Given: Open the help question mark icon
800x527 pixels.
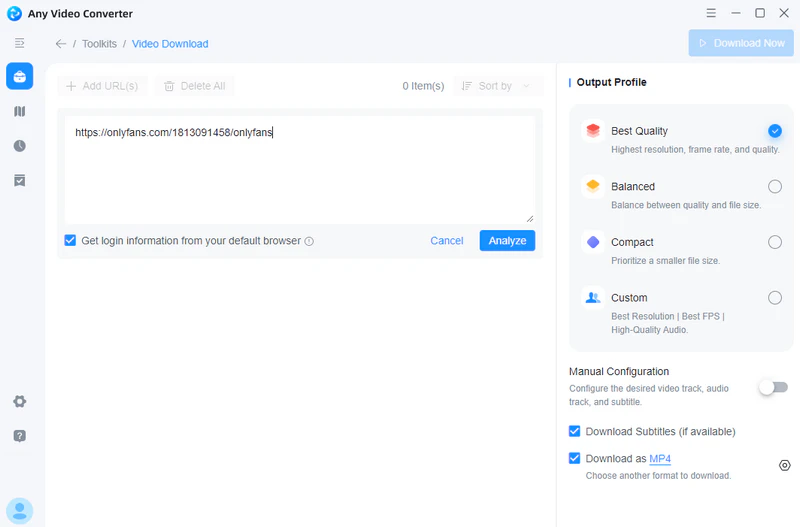Looking at the screenshot, I should click(19, 436).
